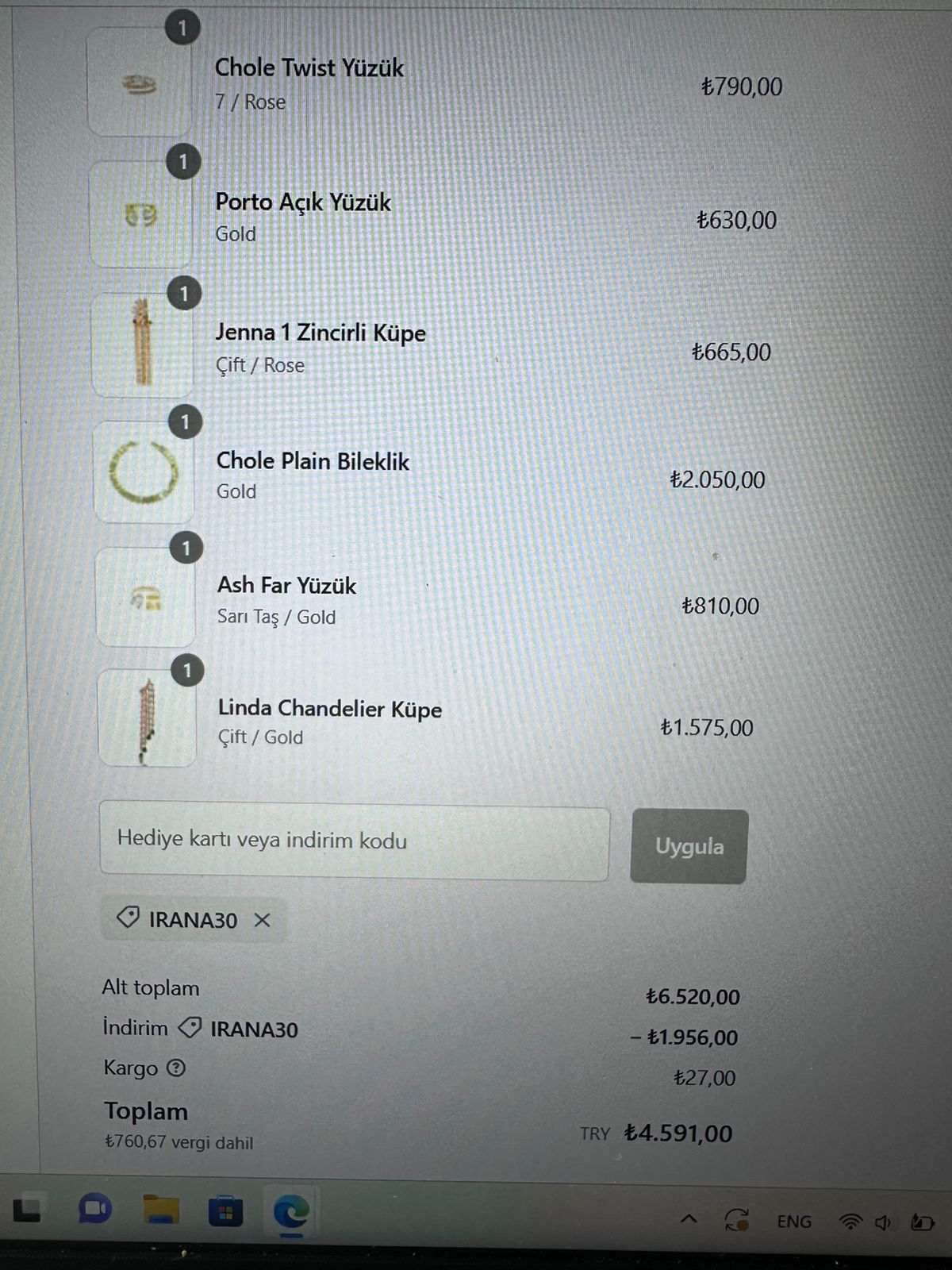Open File Explorer from the taskbar

coord(161,1211)
